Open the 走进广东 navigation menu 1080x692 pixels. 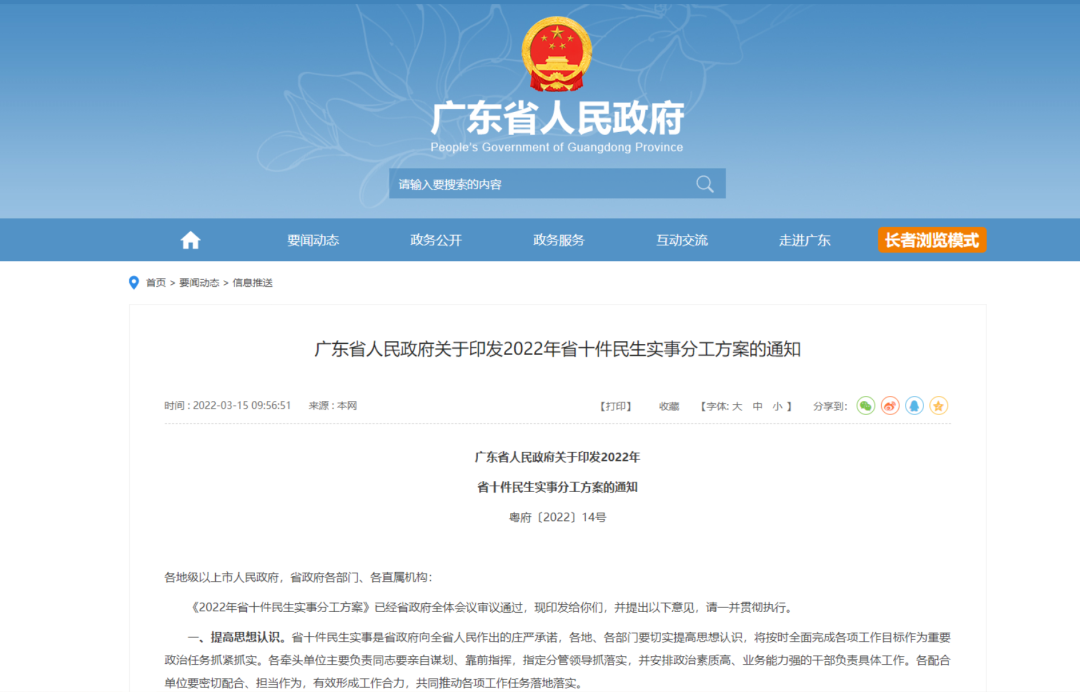coord(805,240)
